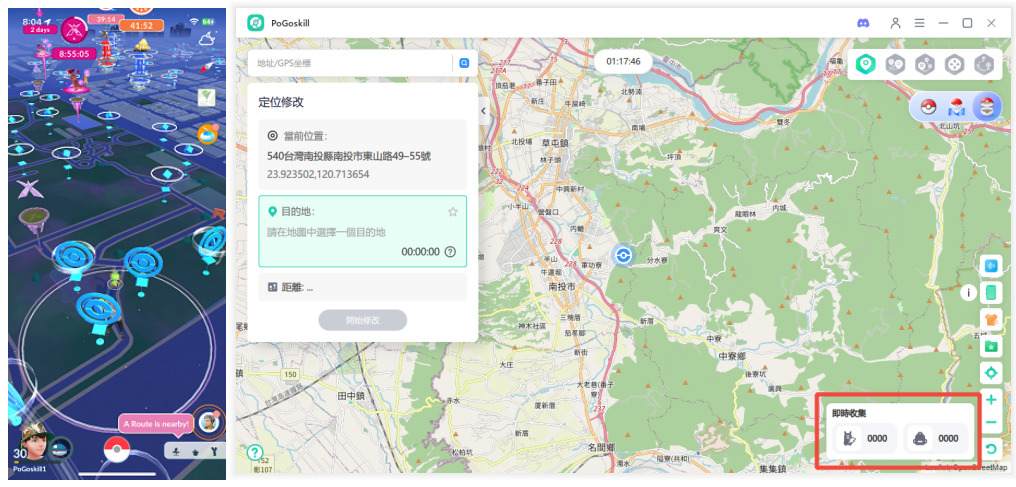Click the search icon in address bar

click(464, 63)
